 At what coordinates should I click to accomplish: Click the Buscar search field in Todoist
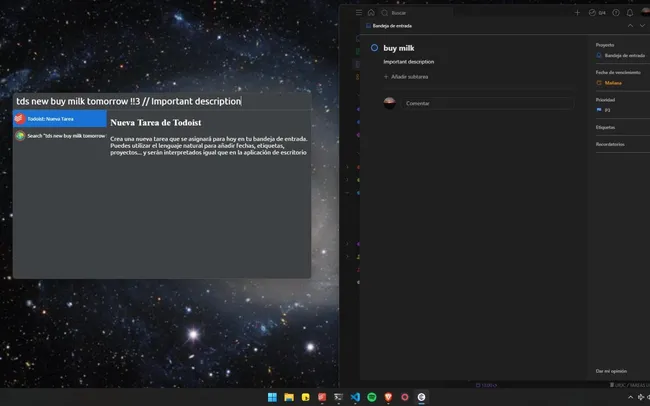[417, 13]
